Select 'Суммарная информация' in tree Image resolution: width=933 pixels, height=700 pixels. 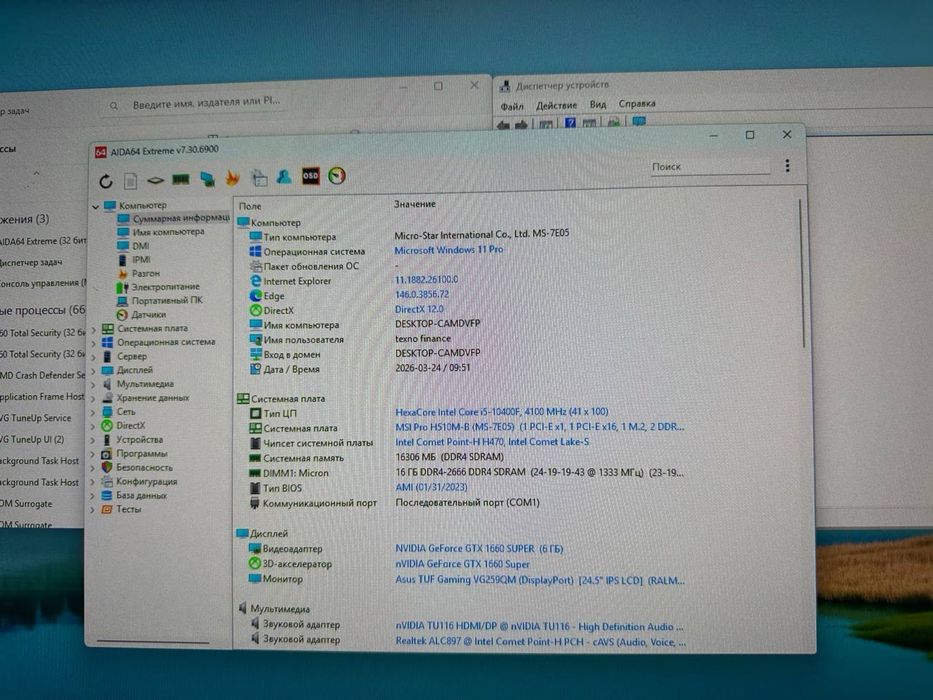[181, 218]
